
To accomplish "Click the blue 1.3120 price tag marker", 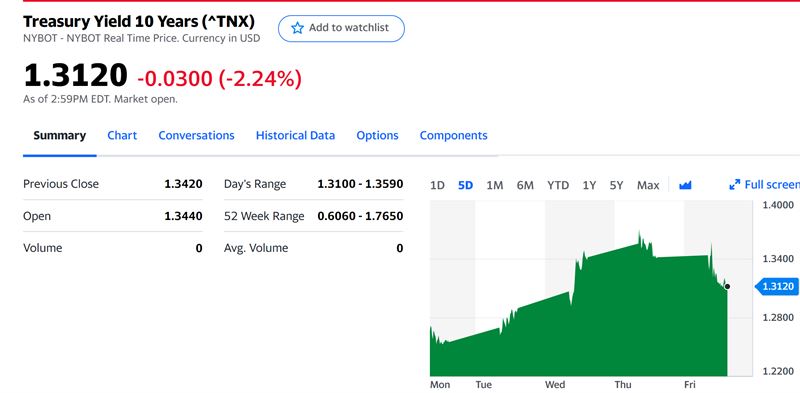I will [x=777, y=286].
